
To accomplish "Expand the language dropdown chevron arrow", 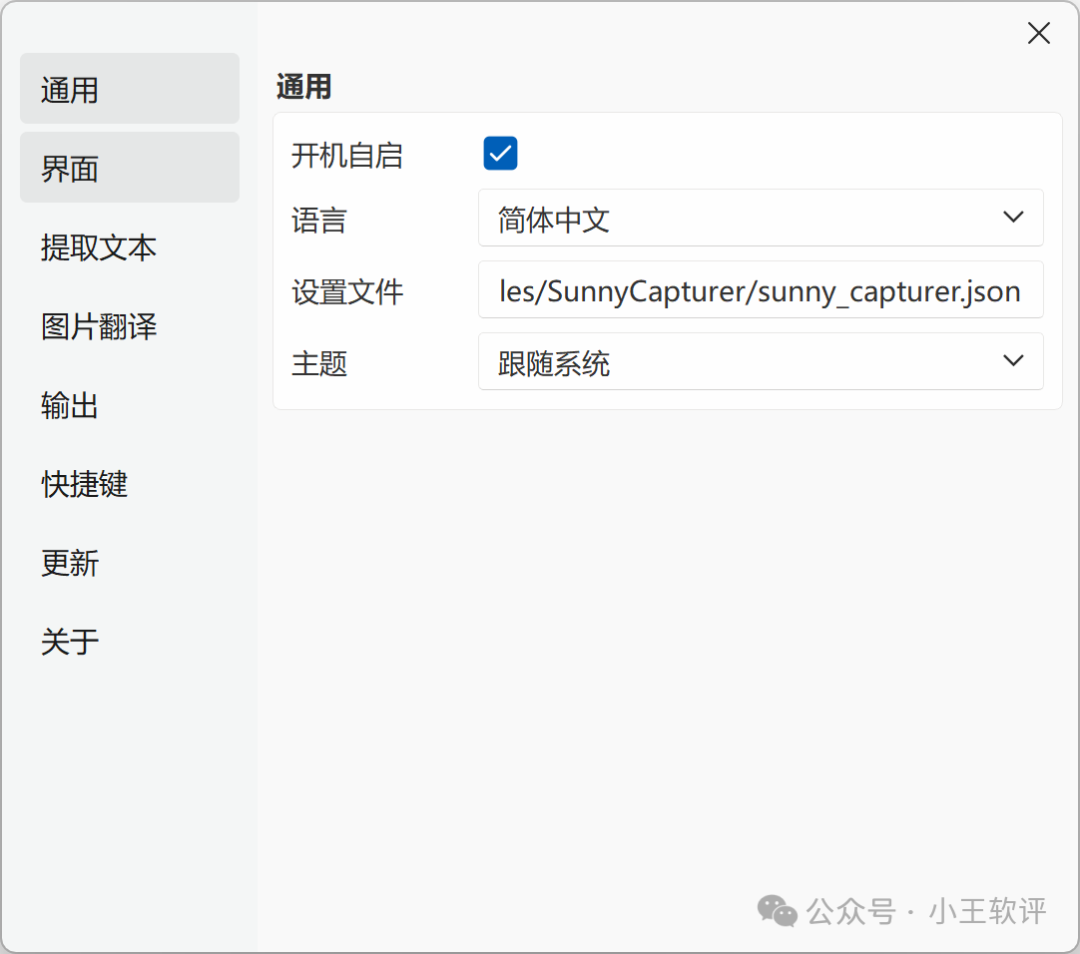I will (x=1013, y=217).
